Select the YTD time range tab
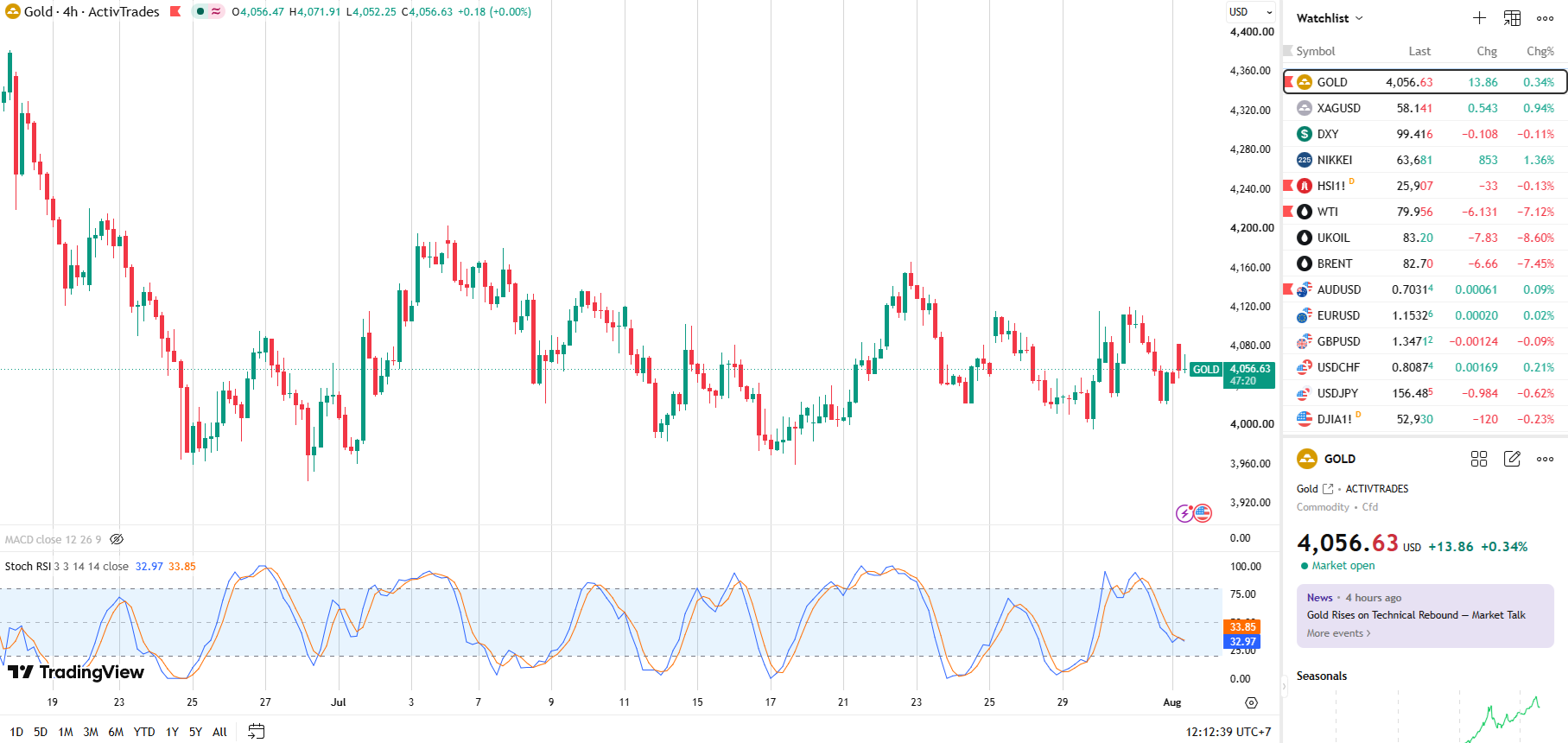 144,732
